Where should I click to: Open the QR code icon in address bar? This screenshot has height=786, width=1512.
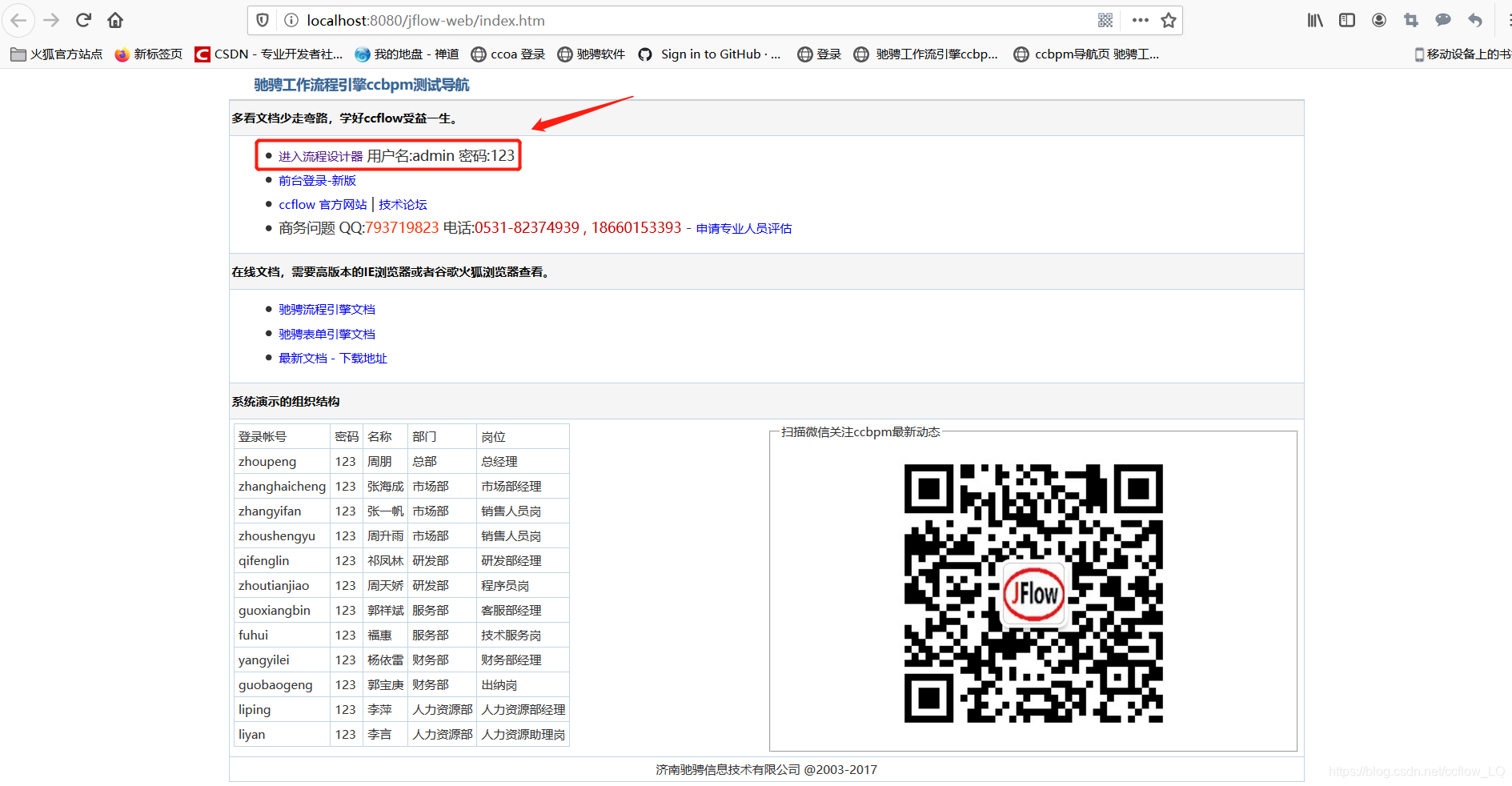[1105, 20]
